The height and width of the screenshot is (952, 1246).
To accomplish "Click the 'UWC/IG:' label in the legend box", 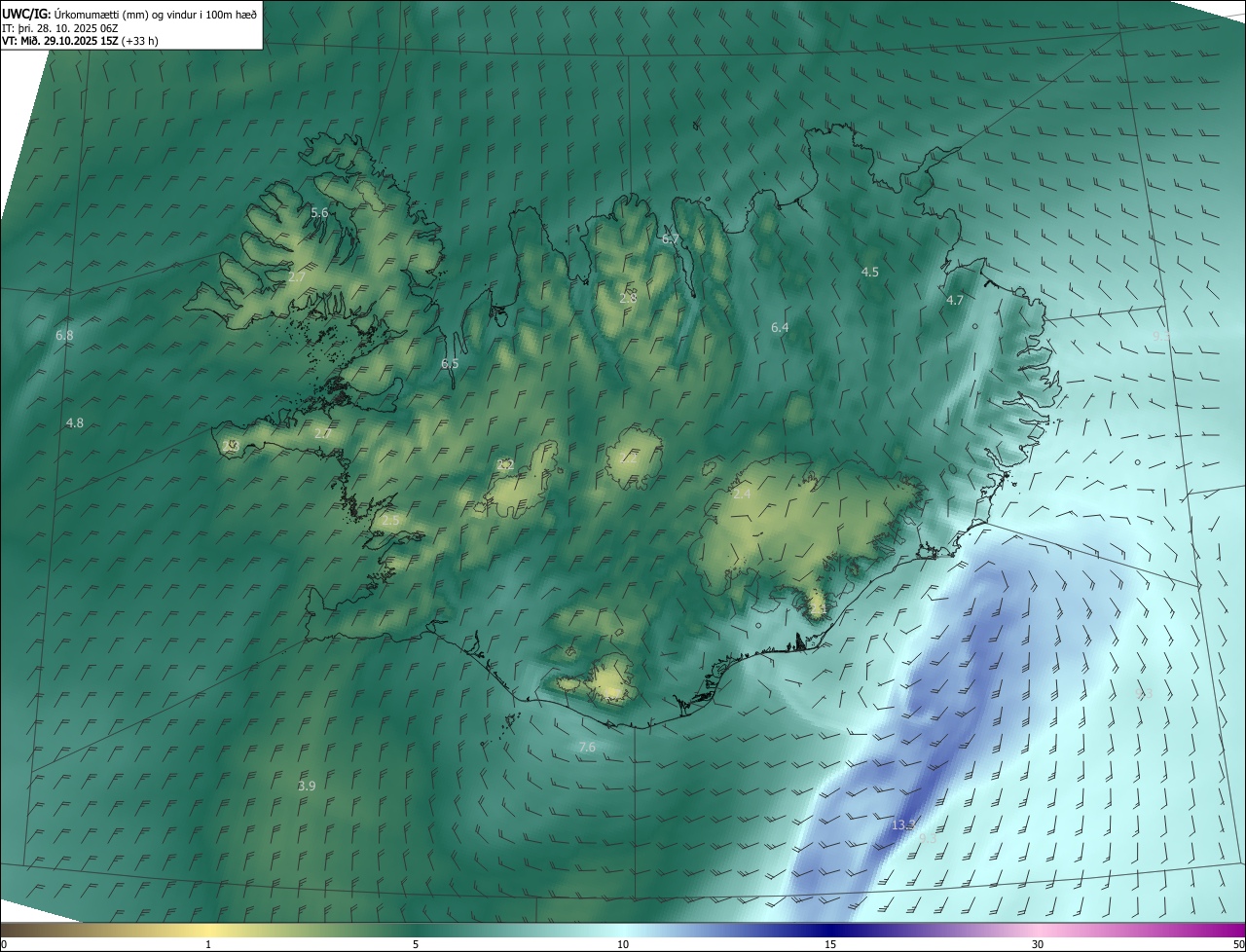I will pyautogui.click(x=27, y=14).
